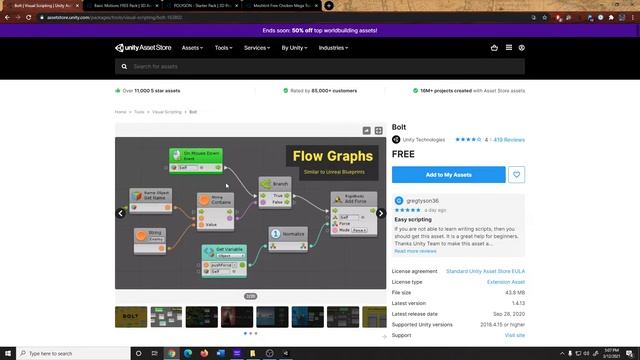Select the fifth preview thumbnail
This screenshot has height=360, width=640.
pyautogui.click(x=272, y=317)
